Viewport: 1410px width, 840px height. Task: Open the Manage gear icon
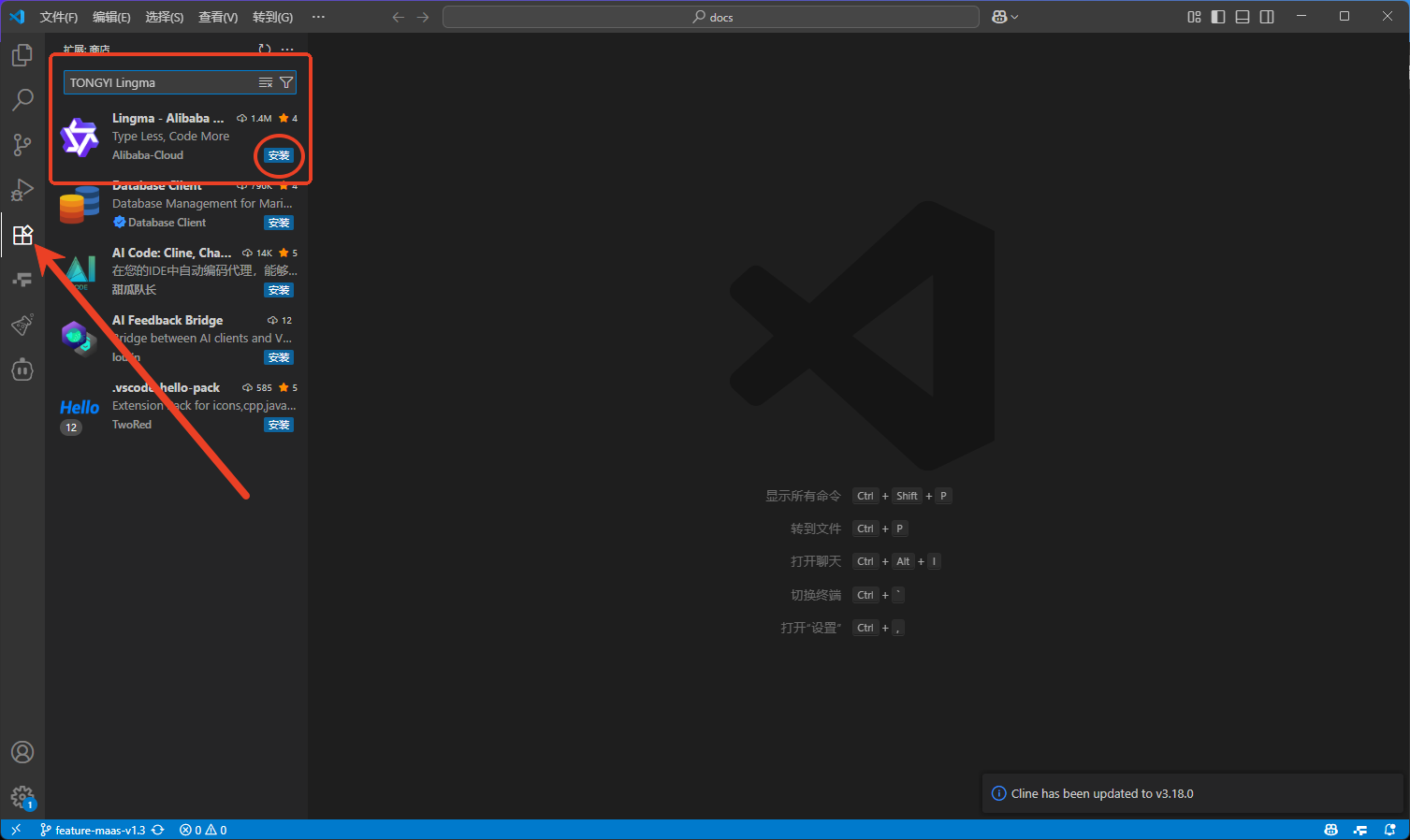point(22,797)
